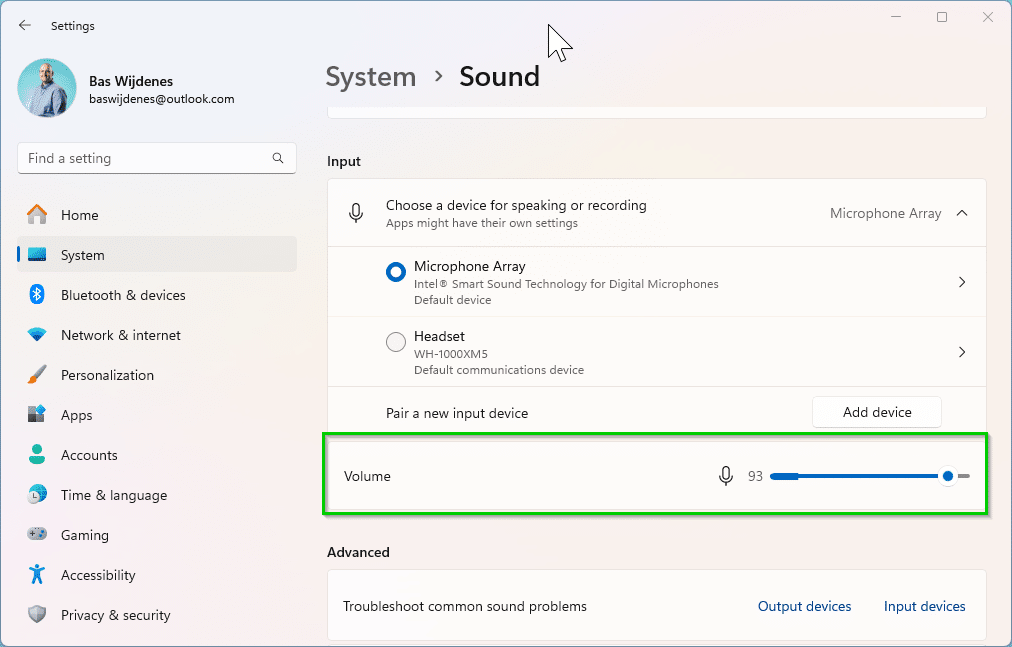
Task: Click the Find a setting search box
Action: (145, 158)
